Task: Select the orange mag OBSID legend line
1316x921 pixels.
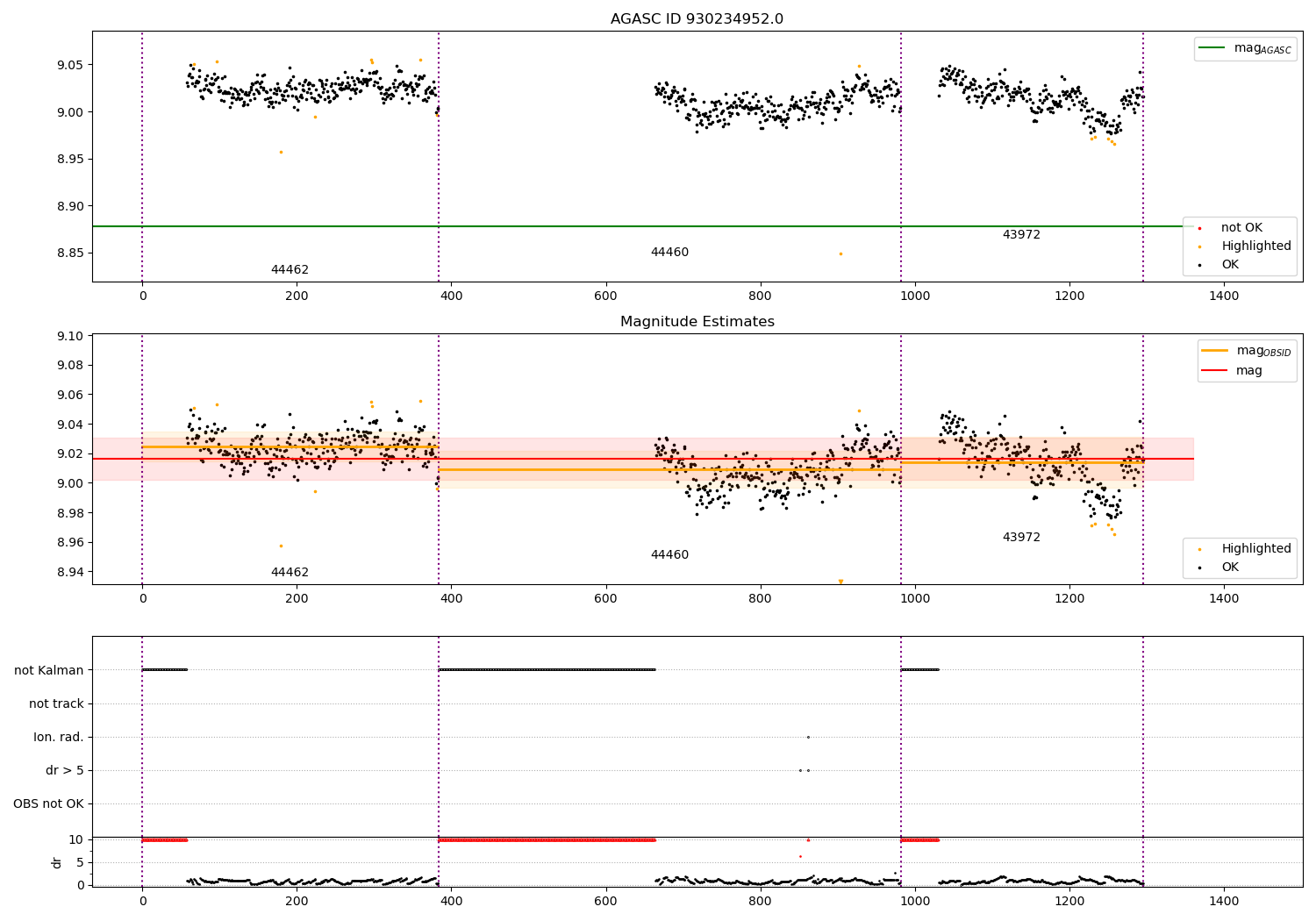Action: 1215,351
